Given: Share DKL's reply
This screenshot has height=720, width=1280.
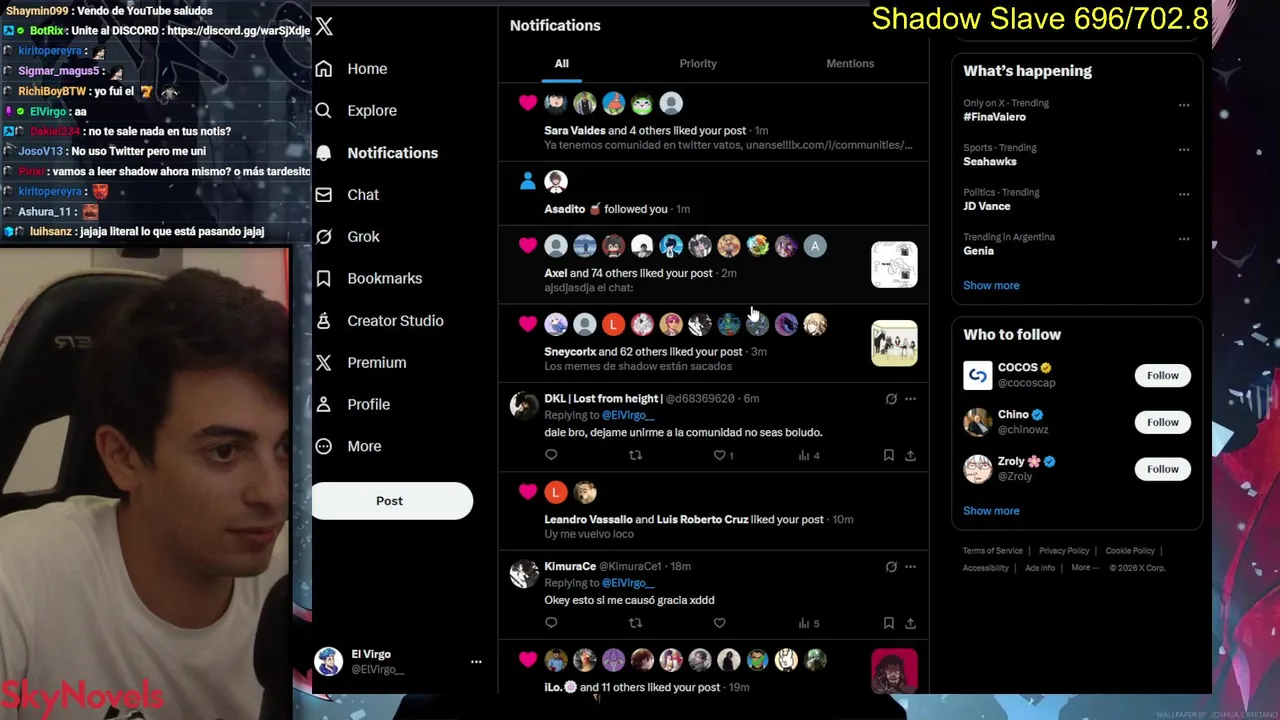Looking at the screenshot, I should pyautogui.click(x=910, y=455).
